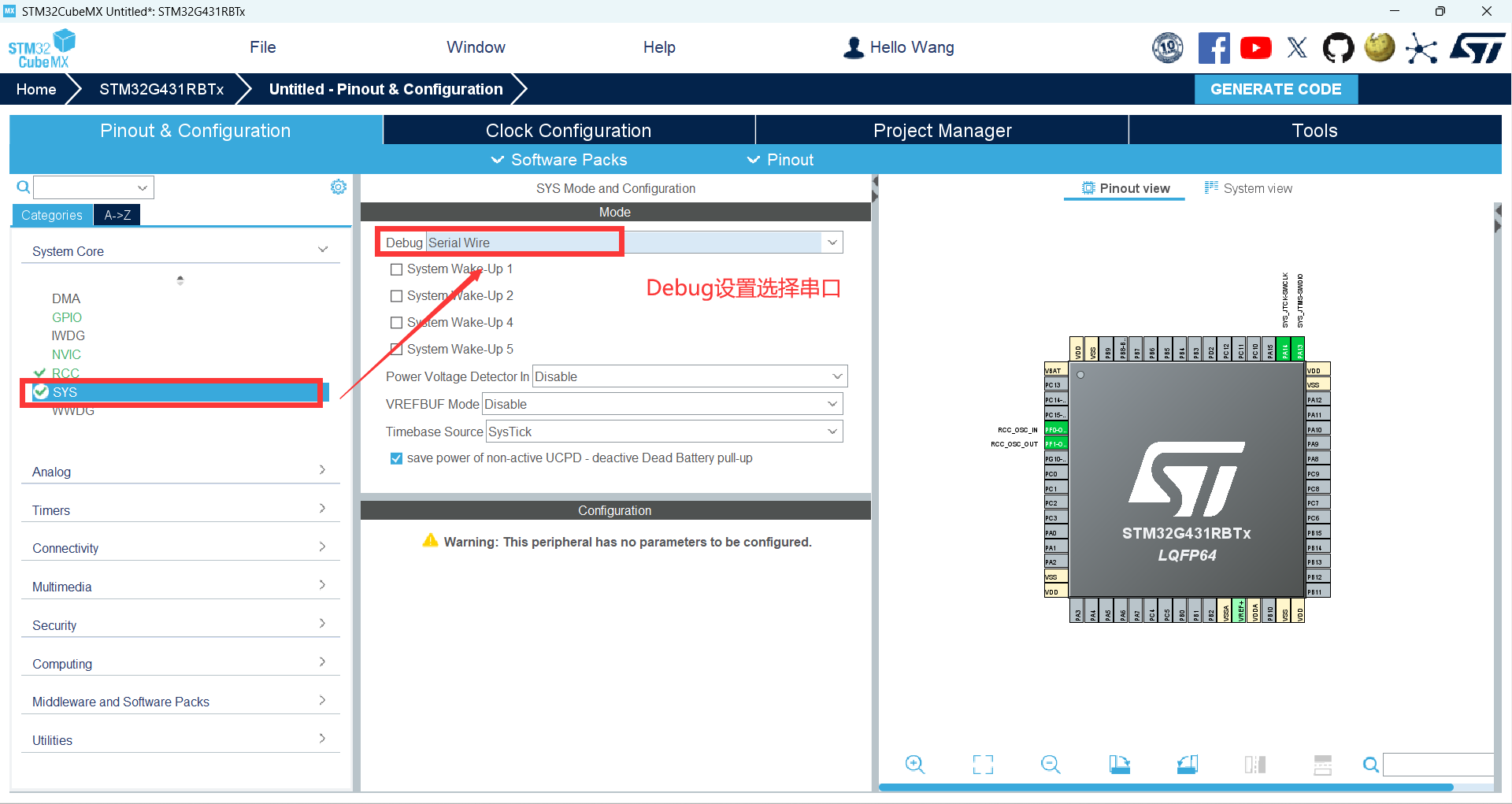
Task: Click the list layout icon in pinout toolbar
Action: (x=1323, y=764)
